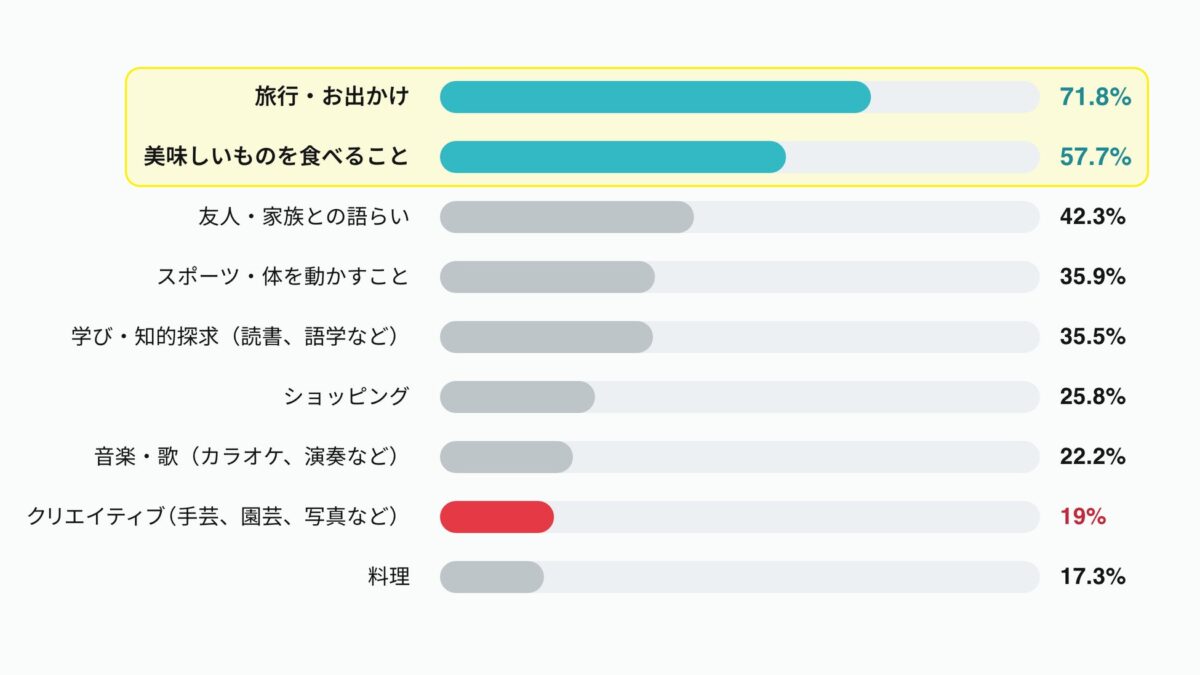Click the teal 美味しいものを食べること bar
Image resolution: width=1200 pixels, height=675 pixels.
click(x=612, y=157)
